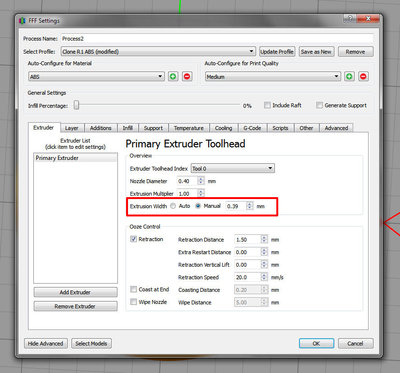Image resolution: width=400 pixels, height=373 pixels.
Task: Select Primary Extruder in the Extruder List
Action: [x=75, y=158]
